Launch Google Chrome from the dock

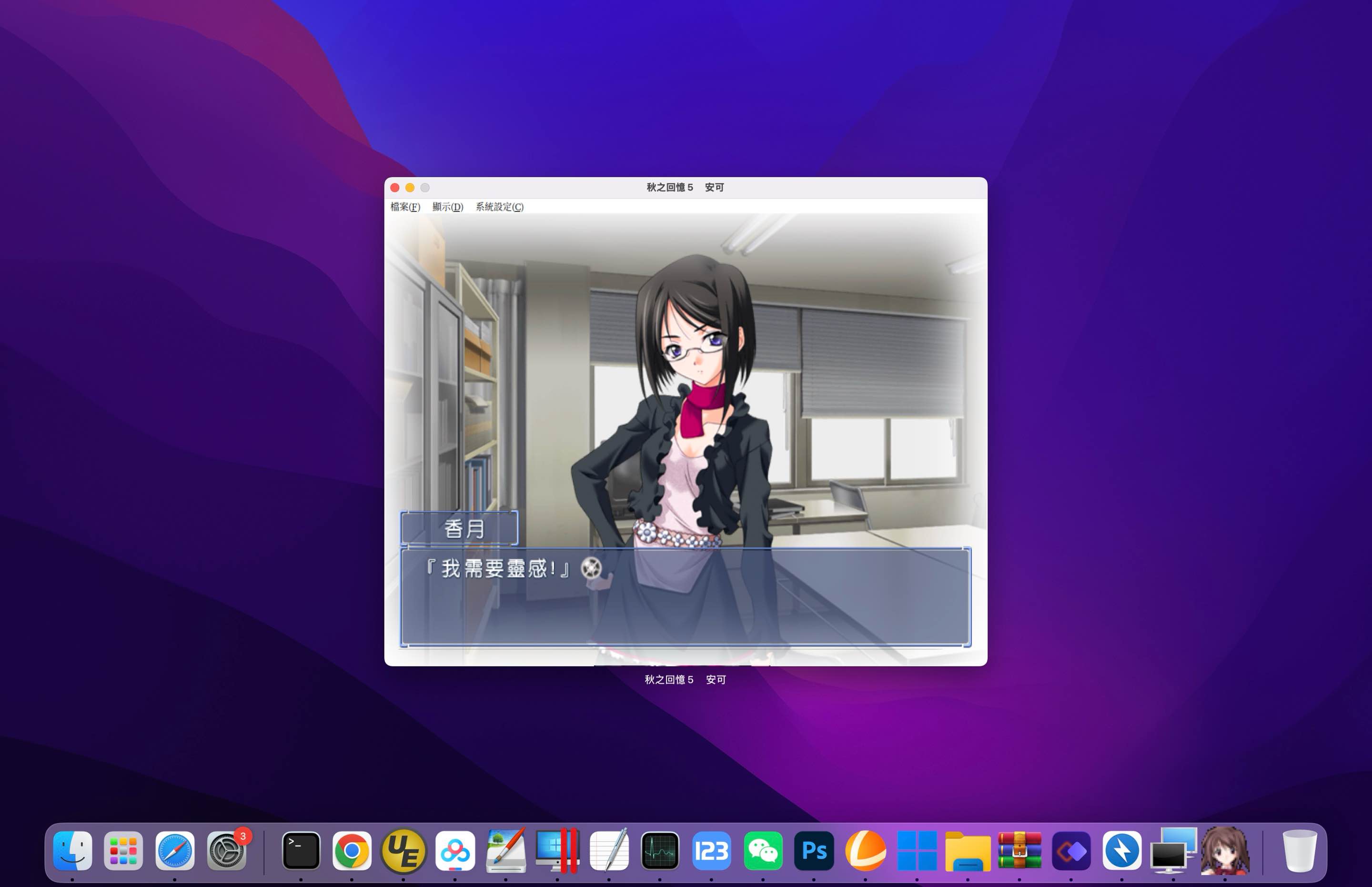pyautogui.click(x=352, y=850)
